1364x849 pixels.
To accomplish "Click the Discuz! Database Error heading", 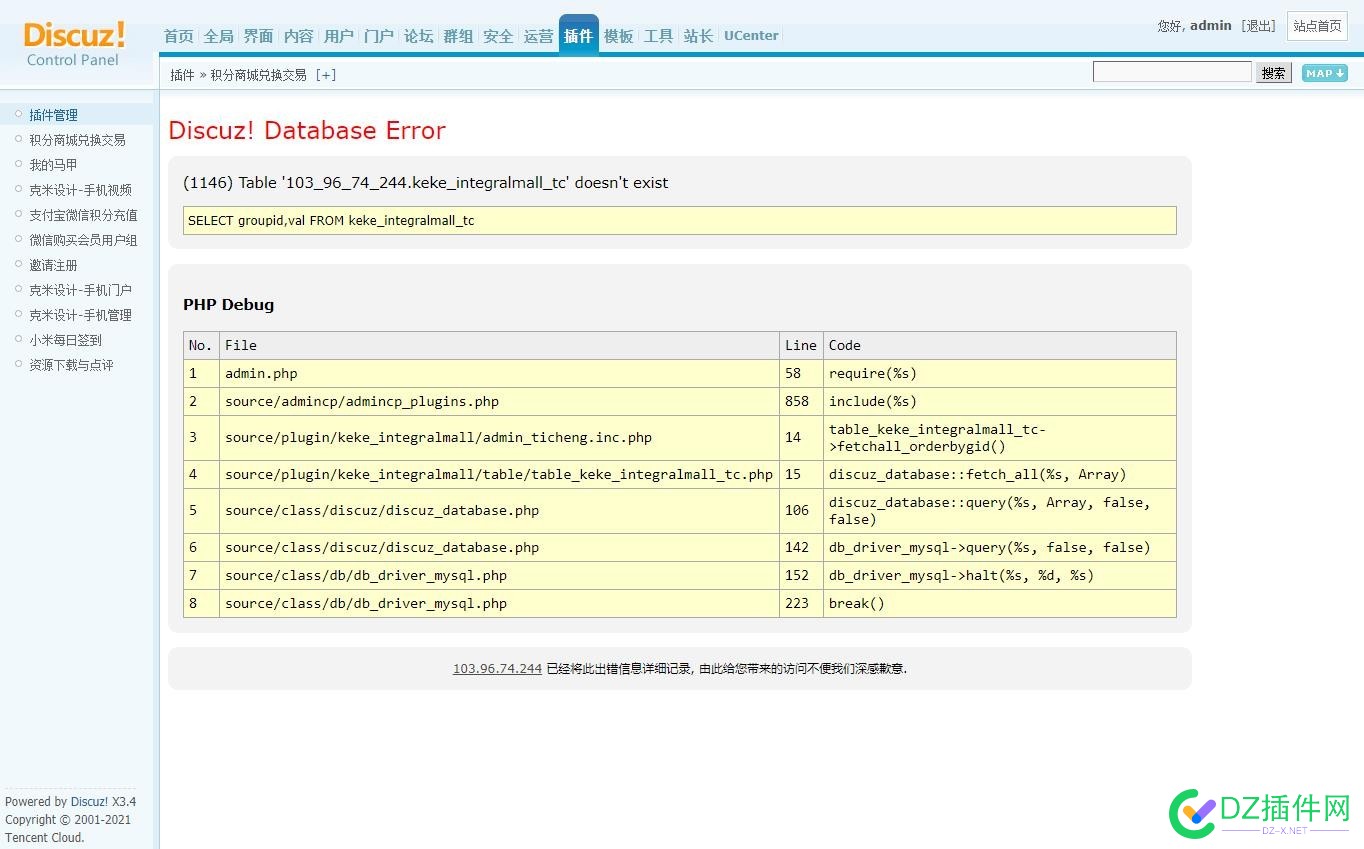I will pyautogui.click(x=307, y=131).
